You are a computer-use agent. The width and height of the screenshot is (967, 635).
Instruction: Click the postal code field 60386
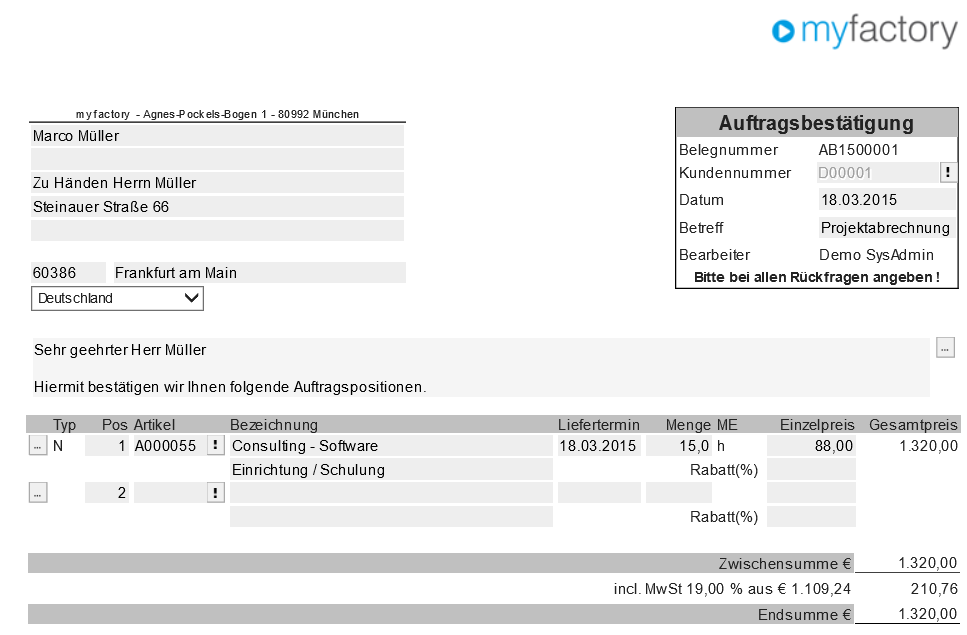68,272
